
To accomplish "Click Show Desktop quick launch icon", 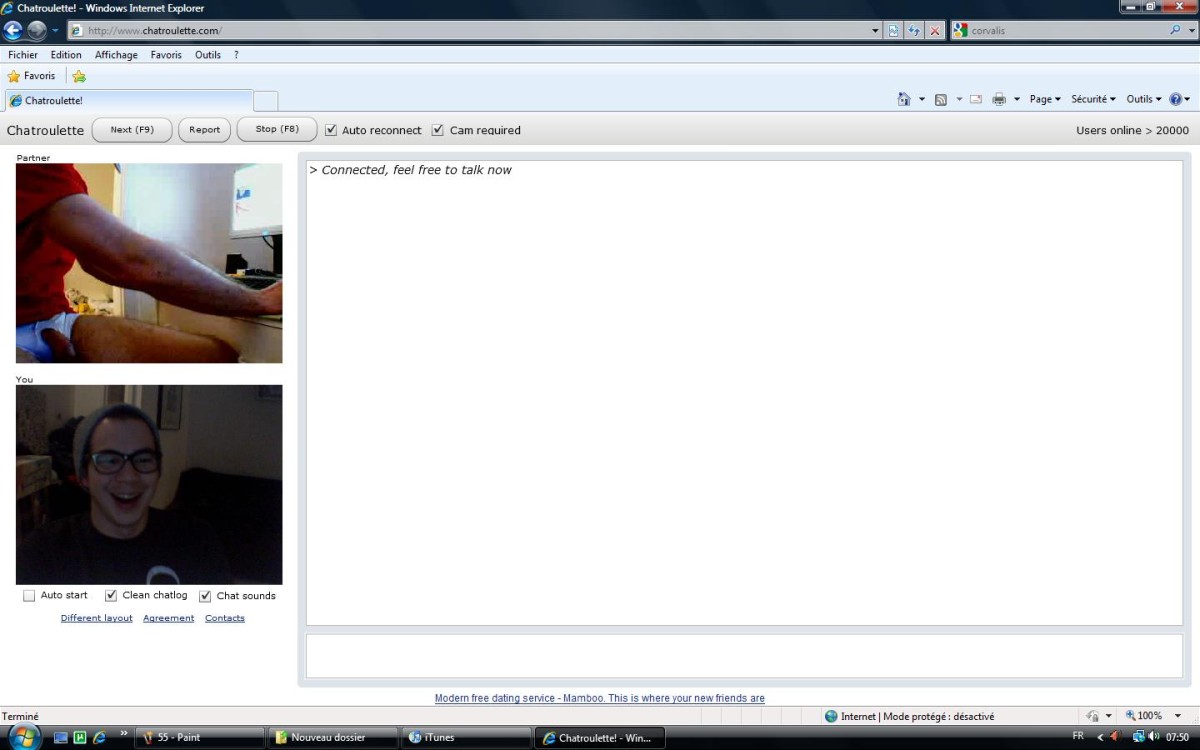I will (x=61, y=737).
